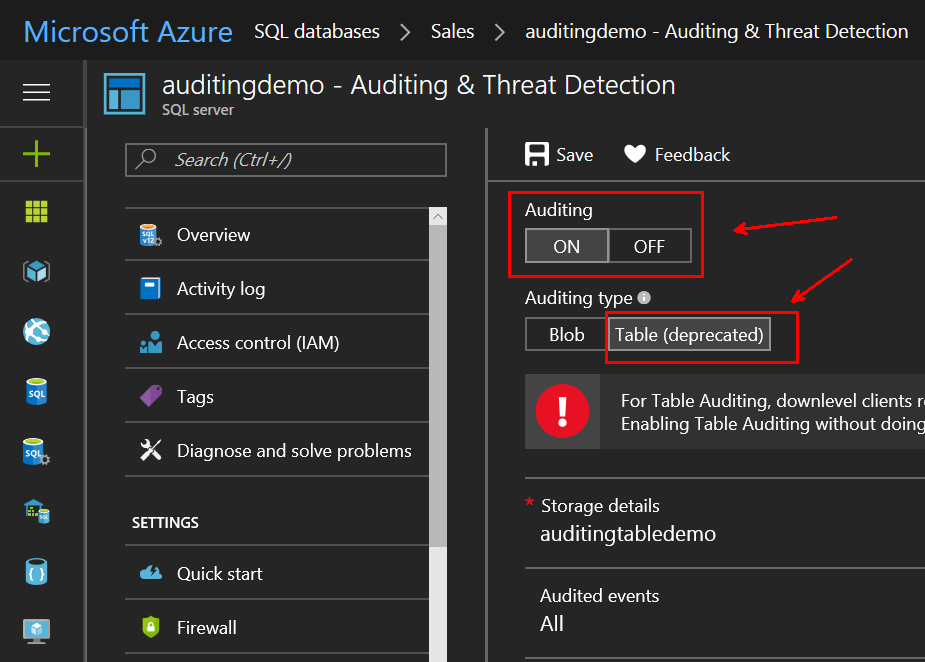Click the Auditing type info icon
The image size is (925, 662).
[x=644, y=297]
